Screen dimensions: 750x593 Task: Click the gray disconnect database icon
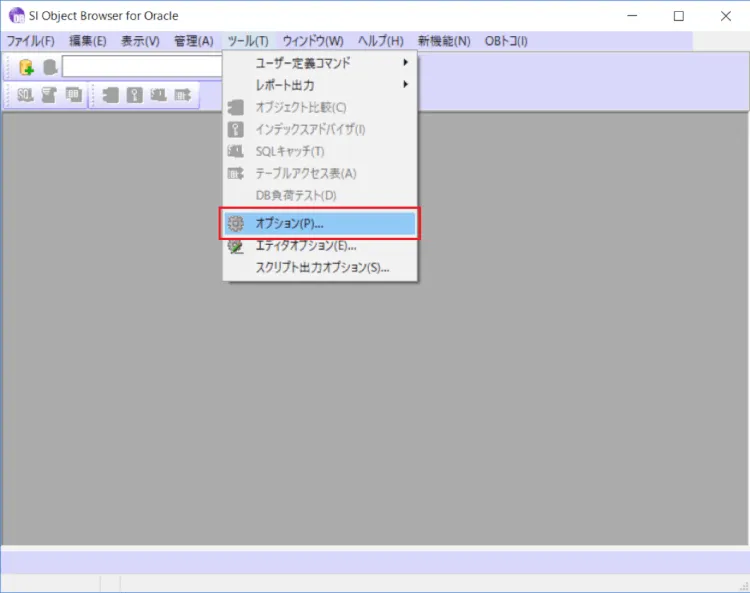50,67
